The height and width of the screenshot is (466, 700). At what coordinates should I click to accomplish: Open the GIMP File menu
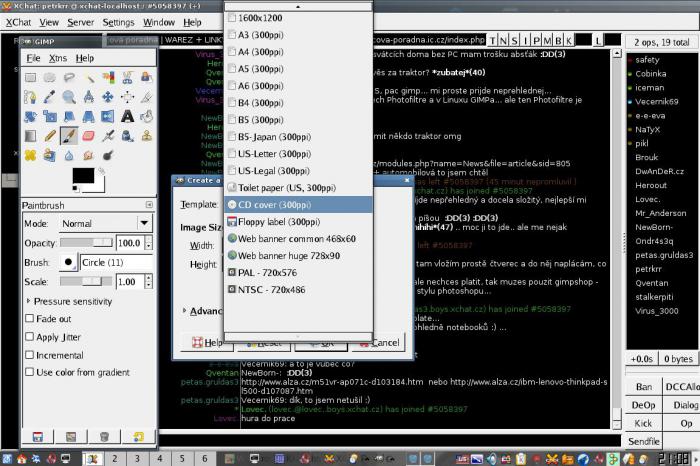(x=33, y=58)
